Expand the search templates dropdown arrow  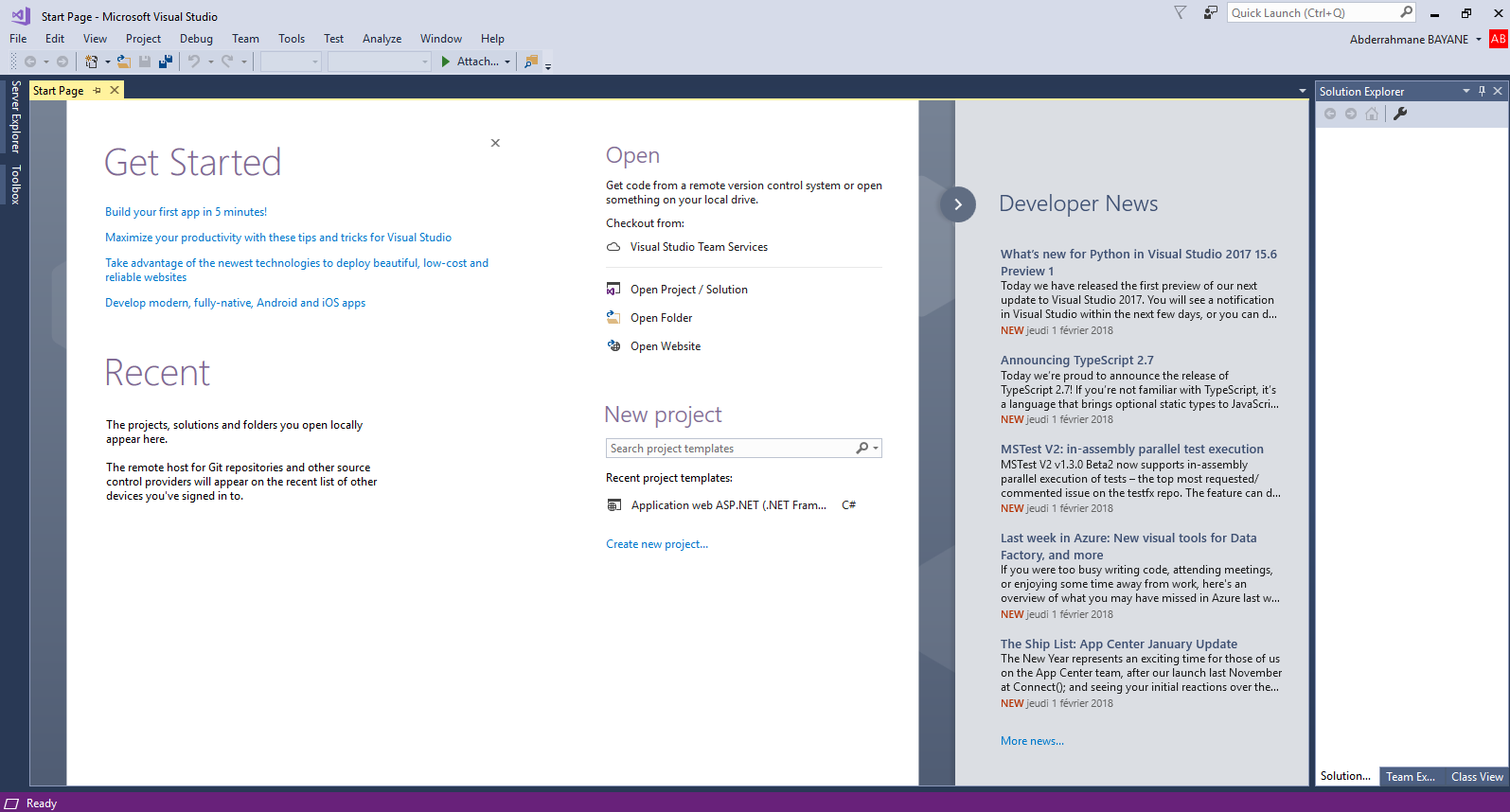(x=876, y=449)
